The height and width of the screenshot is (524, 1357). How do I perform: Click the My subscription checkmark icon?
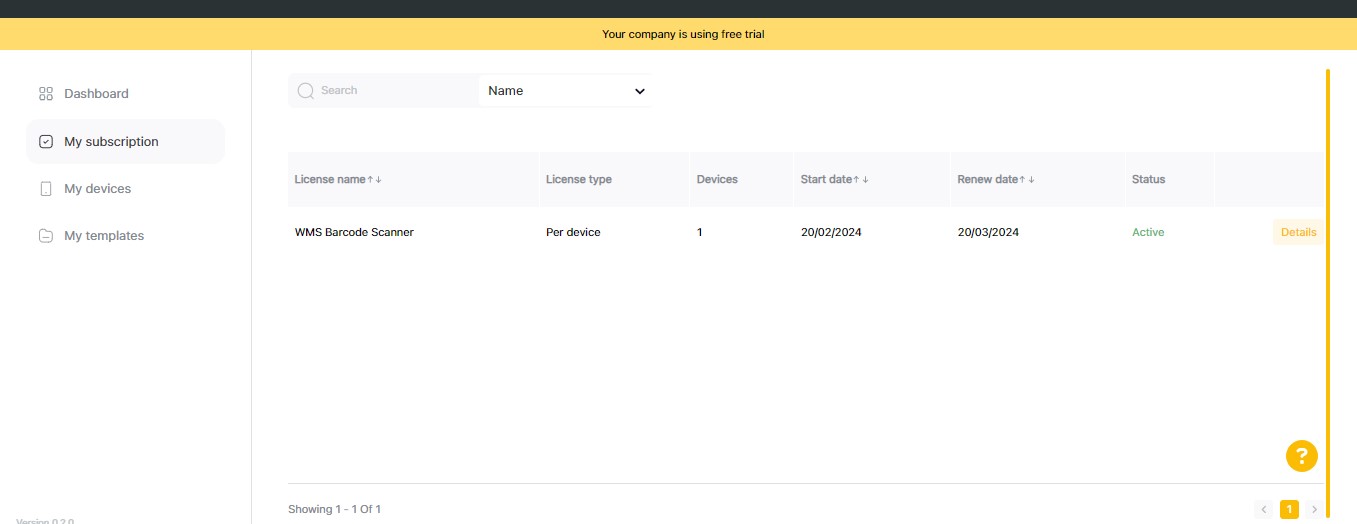click(45, 142)
